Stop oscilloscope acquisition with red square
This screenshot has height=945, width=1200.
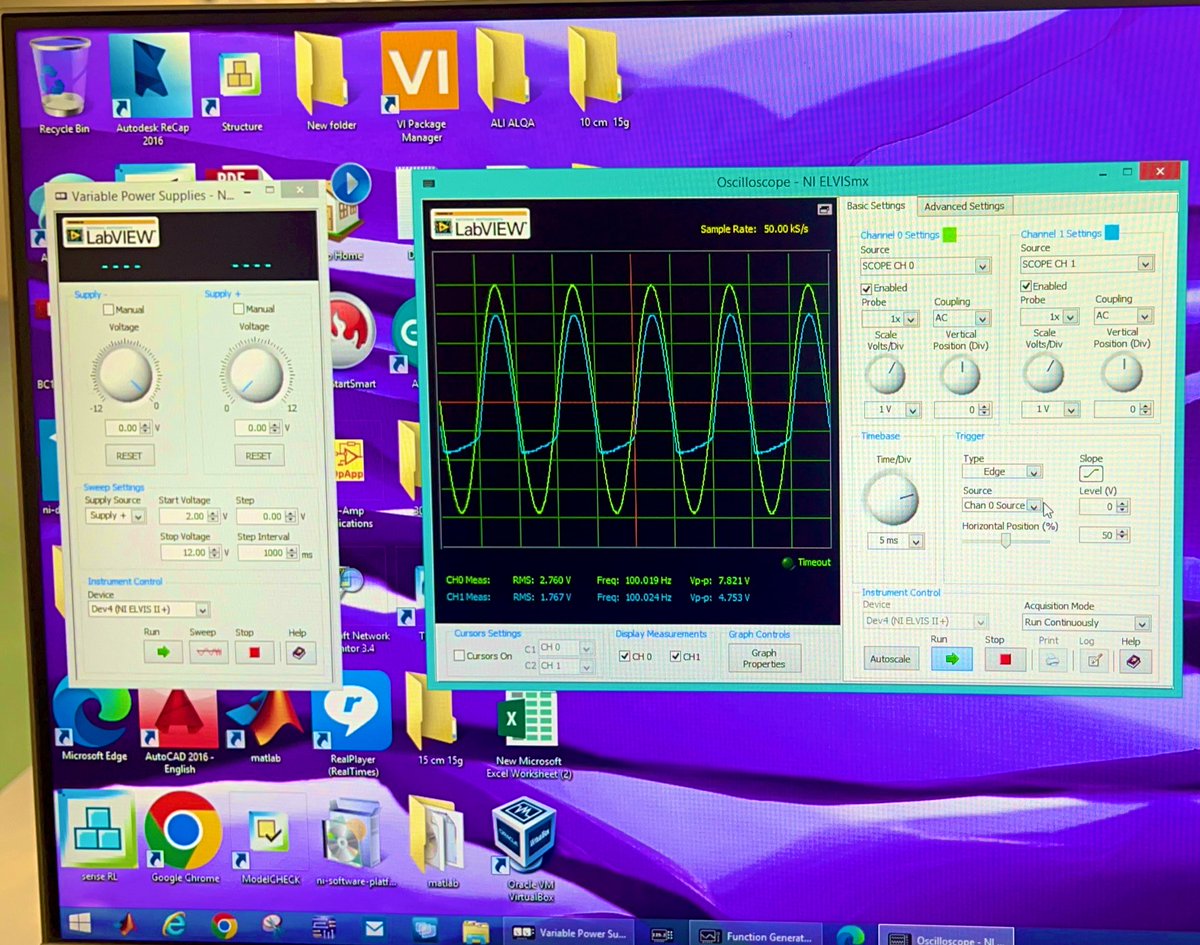pos(1005,659)
